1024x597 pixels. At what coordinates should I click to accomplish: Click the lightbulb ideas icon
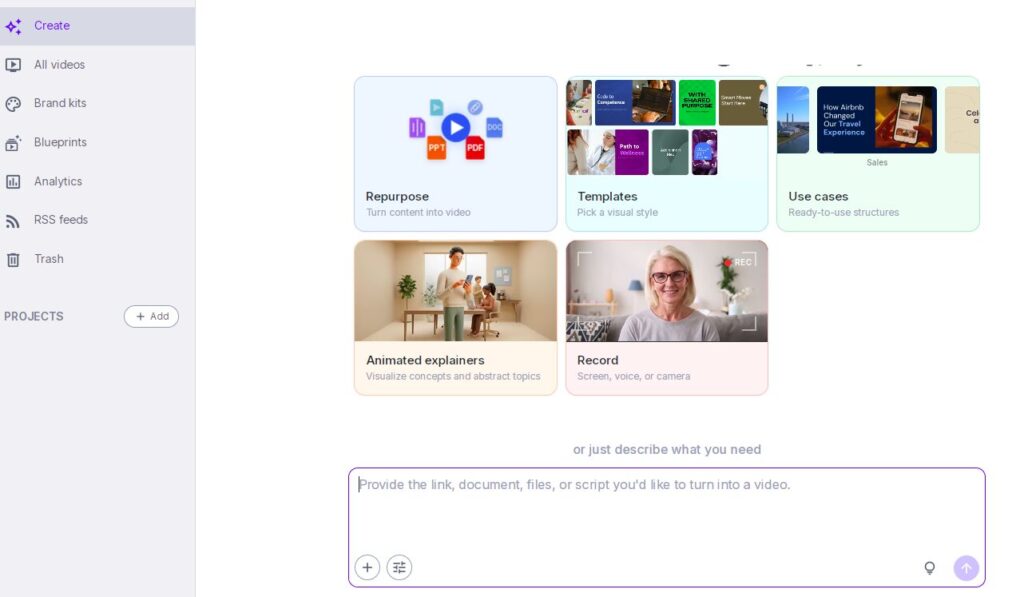click(929, 568)
